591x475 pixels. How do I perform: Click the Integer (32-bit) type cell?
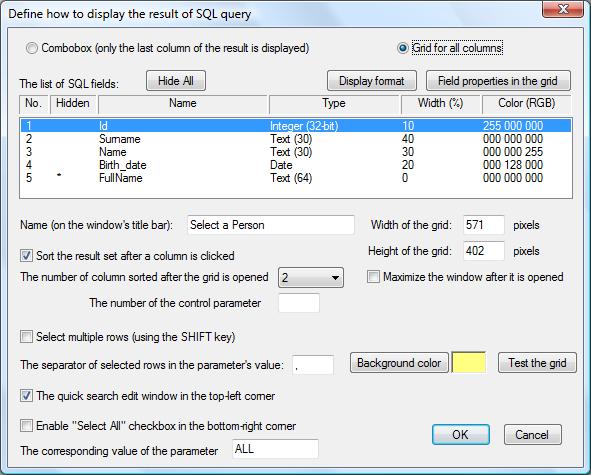[304, 126]
